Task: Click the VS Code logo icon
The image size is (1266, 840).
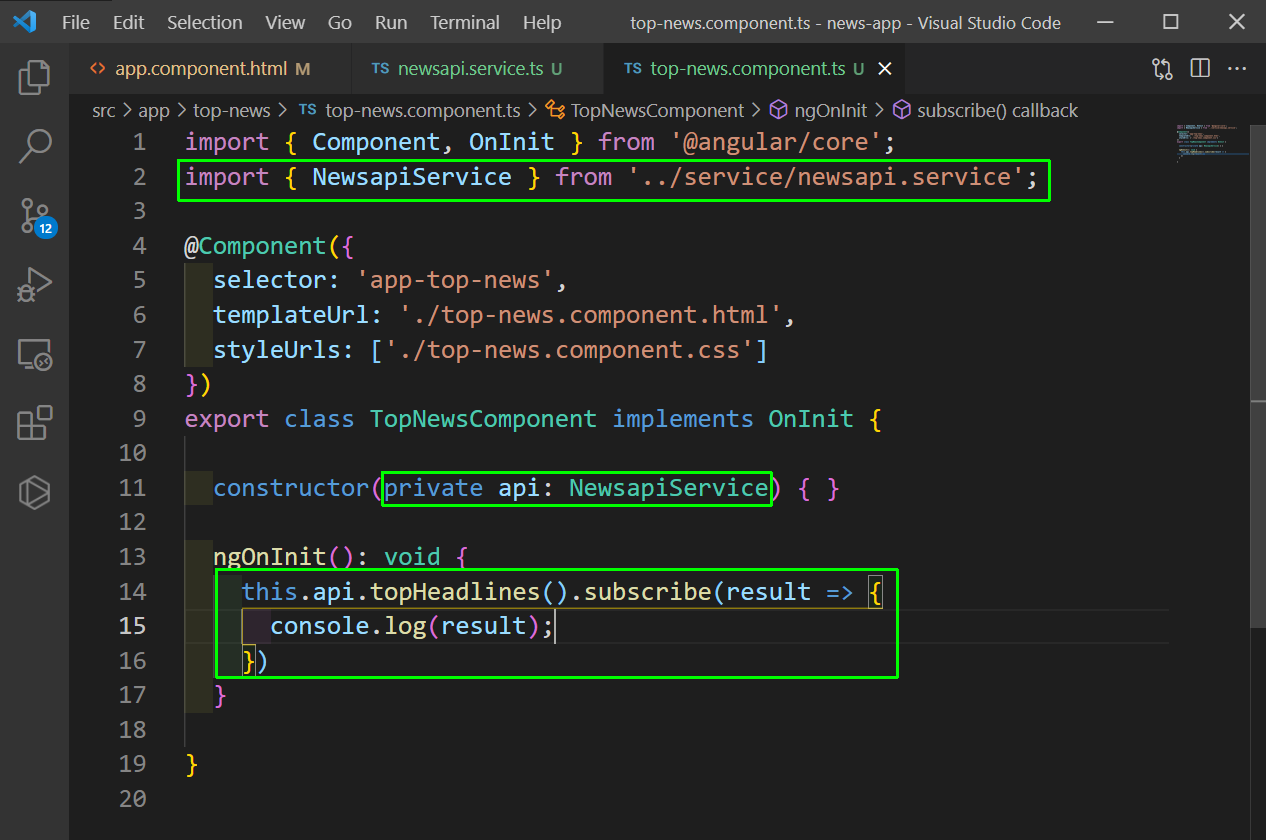Action: tap(25, 22)
